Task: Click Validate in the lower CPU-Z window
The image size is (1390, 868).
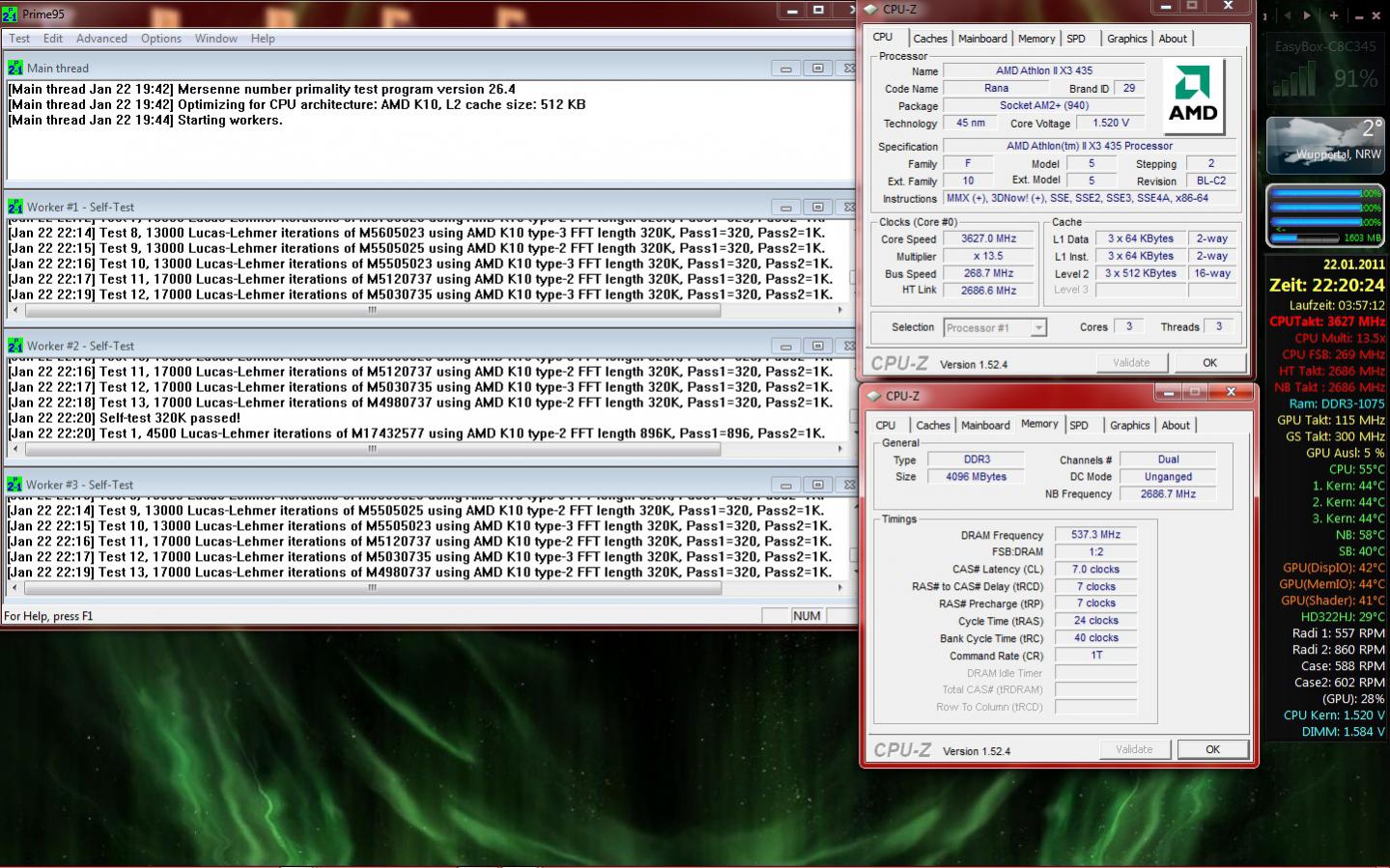Action: pyautogui.click(x=1134, y=749)
